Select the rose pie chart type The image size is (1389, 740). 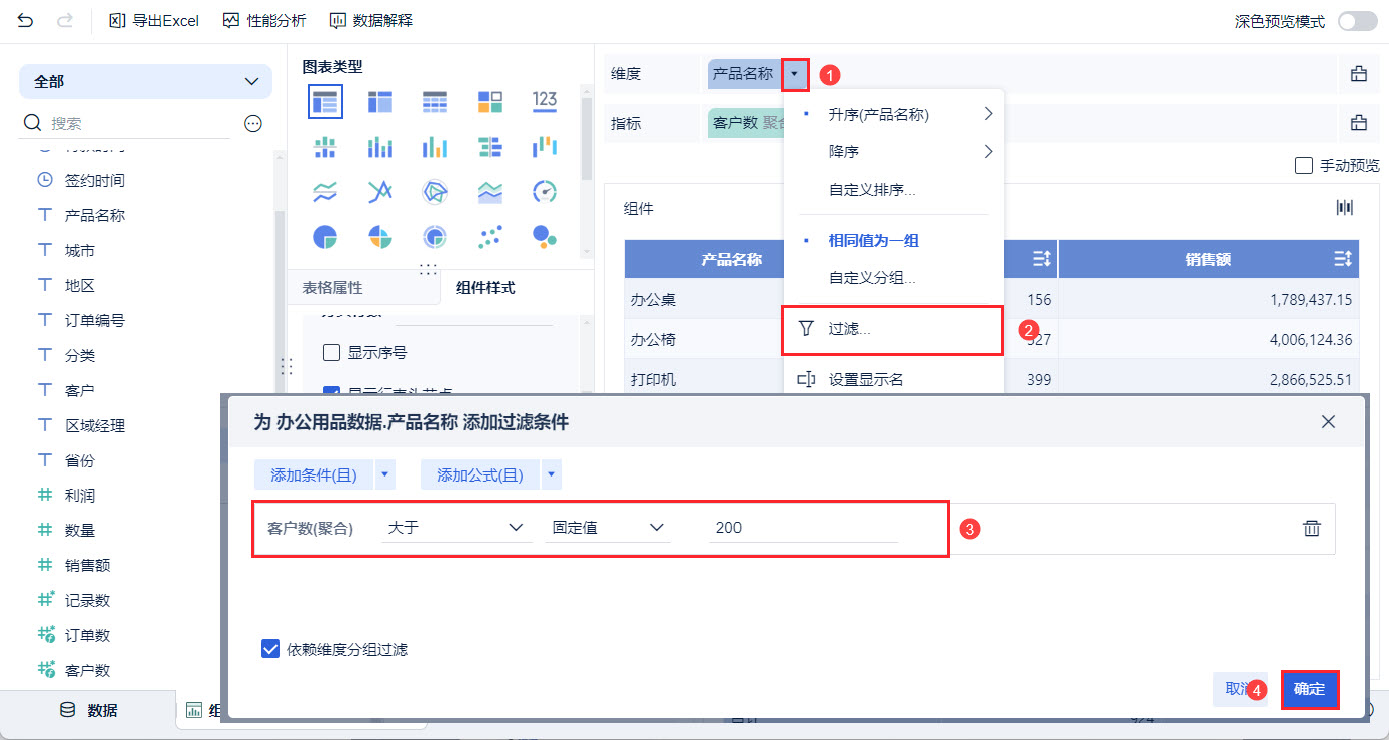[380, 237]
